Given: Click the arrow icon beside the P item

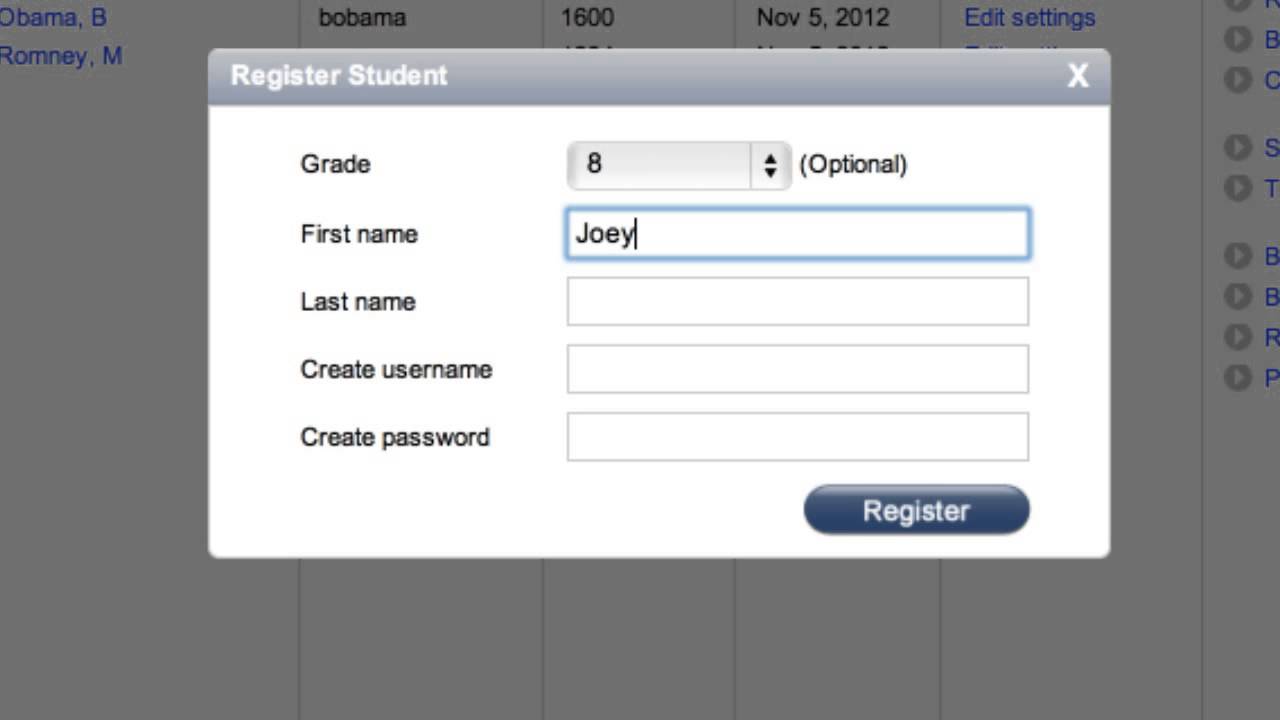Looking at the screenshot, I should (1238, 377).
